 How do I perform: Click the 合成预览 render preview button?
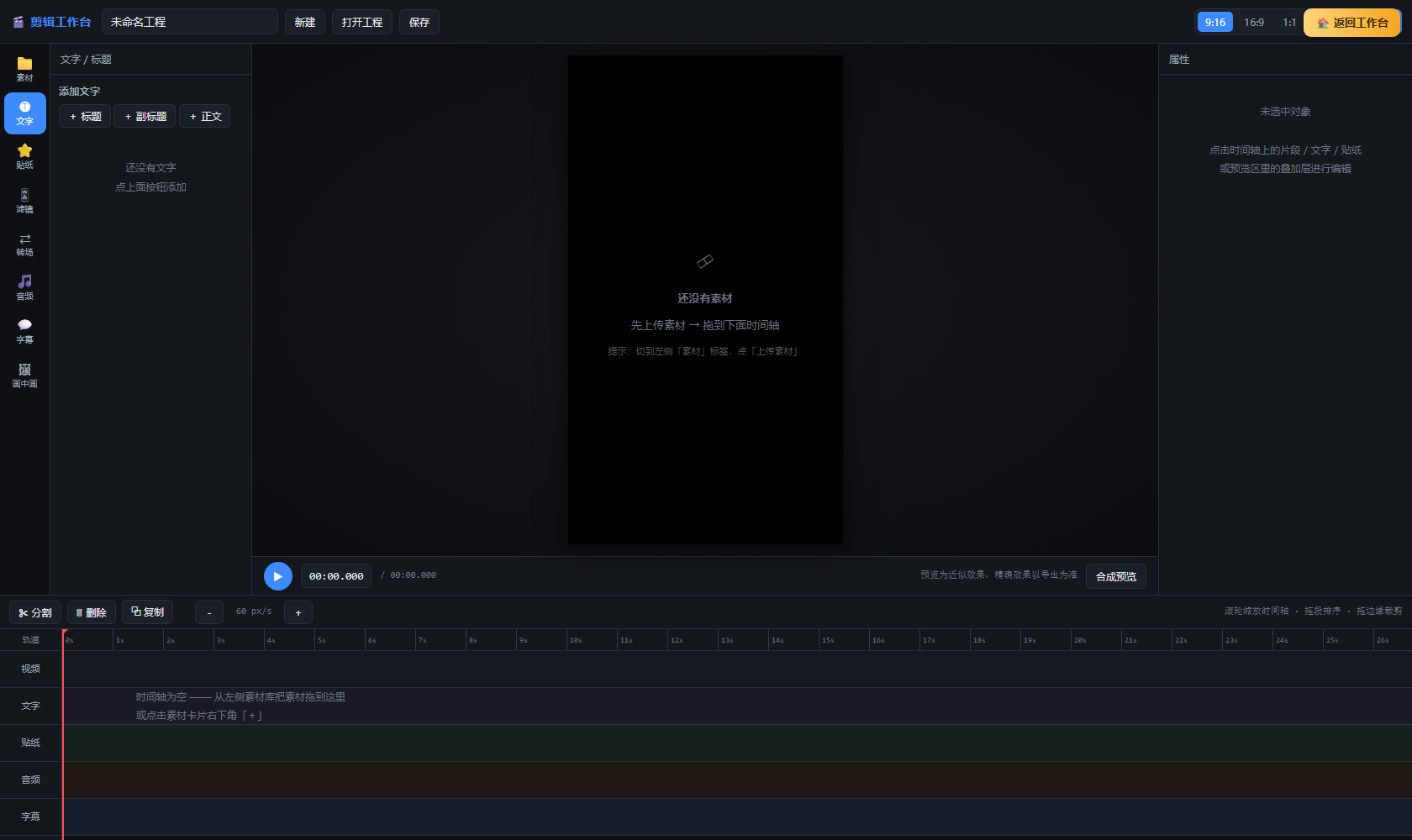[x=1115, y=576]
